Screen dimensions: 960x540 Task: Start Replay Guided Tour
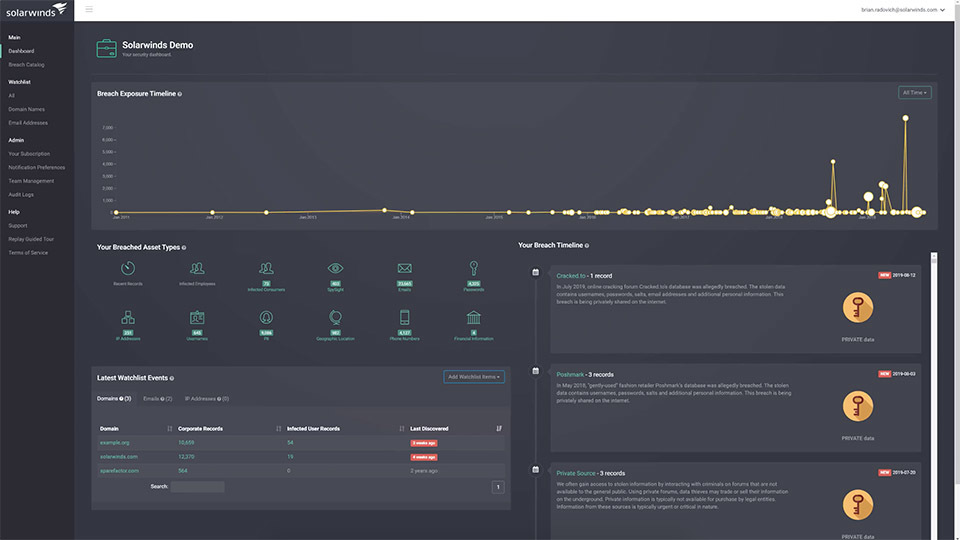pos(31,239)
